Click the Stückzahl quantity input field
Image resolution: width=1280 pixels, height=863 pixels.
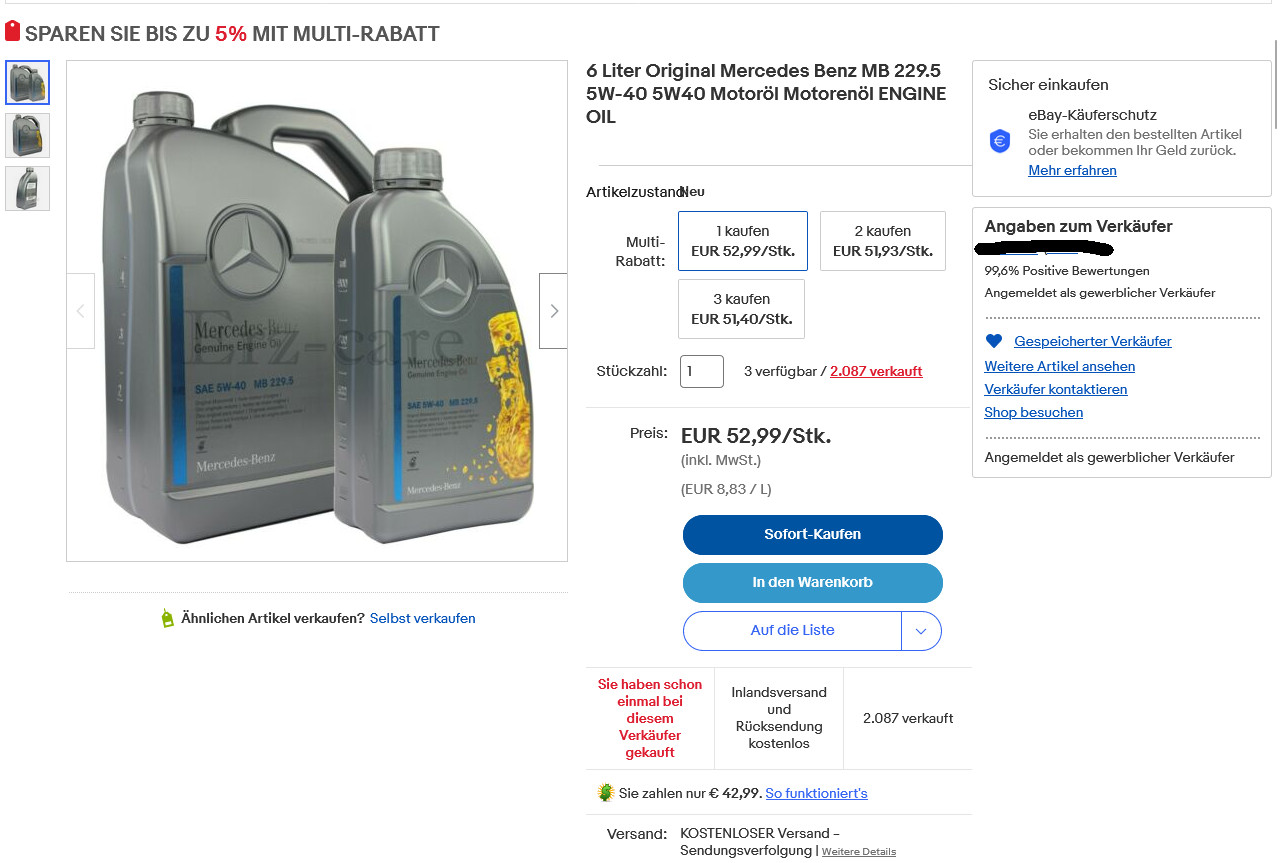(x=701, y=371)
